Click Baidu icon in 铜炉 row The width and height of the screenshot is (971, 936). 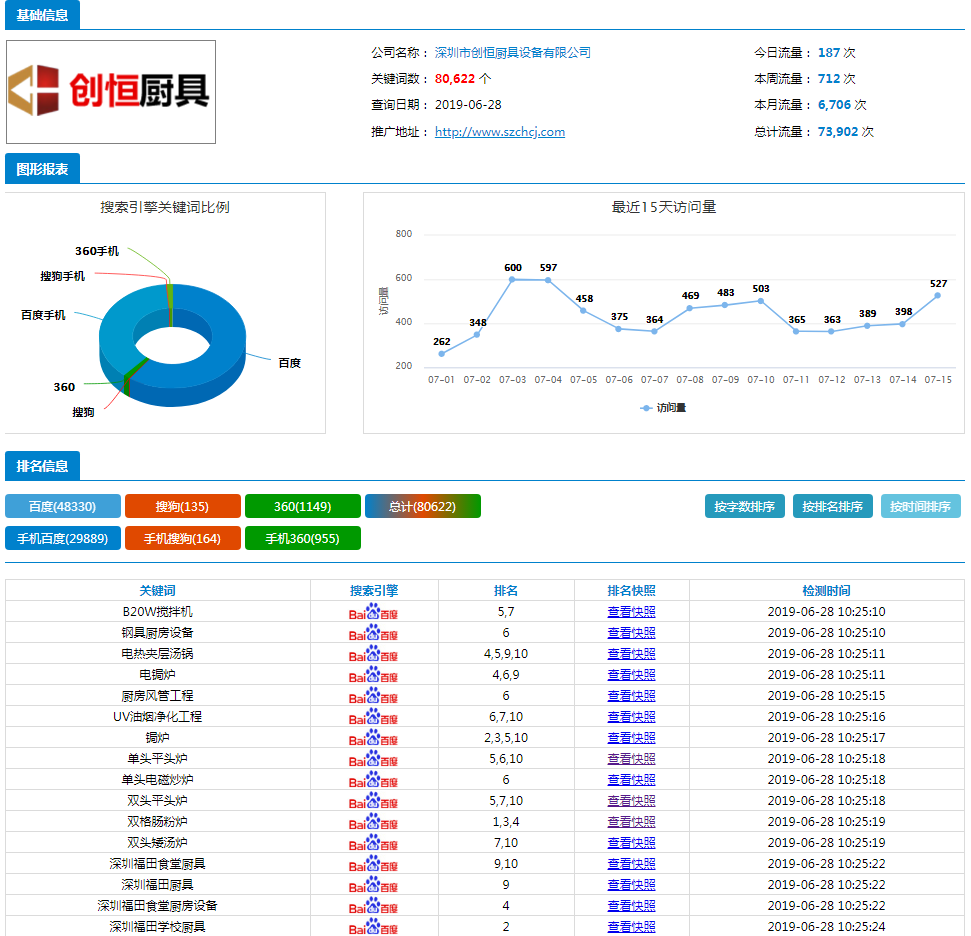pyautogui.click(x=373, y=738)
